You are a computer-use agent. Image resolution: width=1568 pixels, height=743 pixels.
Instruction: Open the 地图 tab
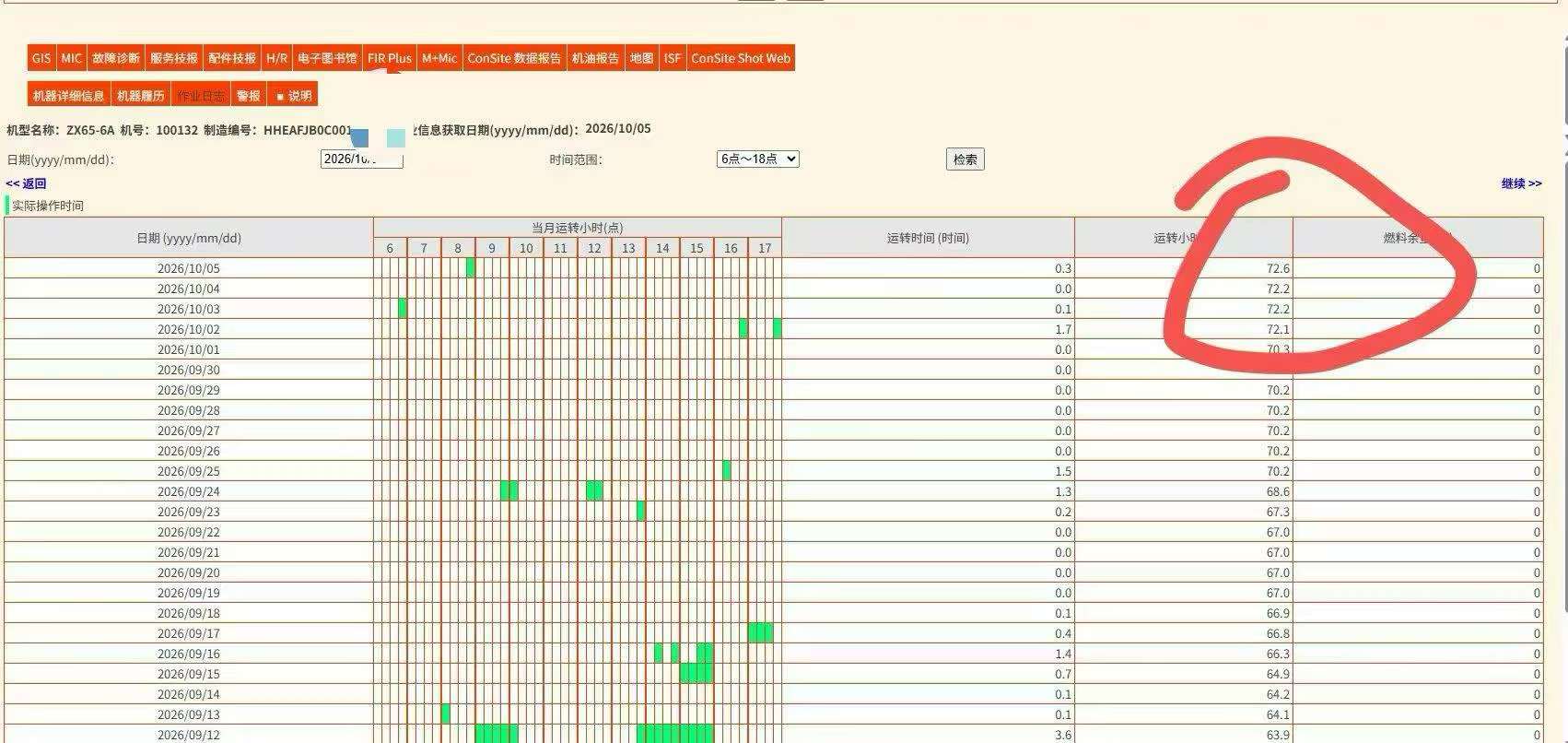click(x=642, y=58)
